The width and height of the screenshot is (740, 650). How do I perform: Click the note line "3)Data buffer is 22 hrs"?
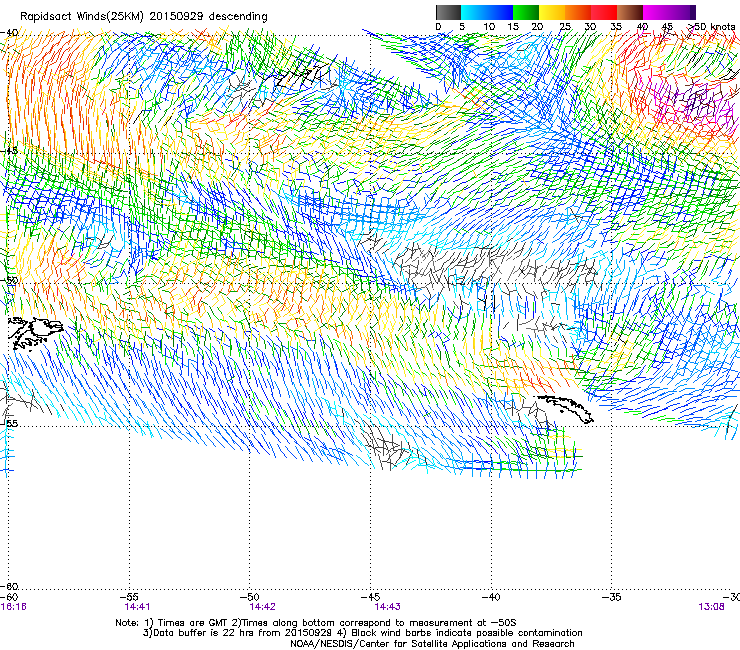click(363, 633)
